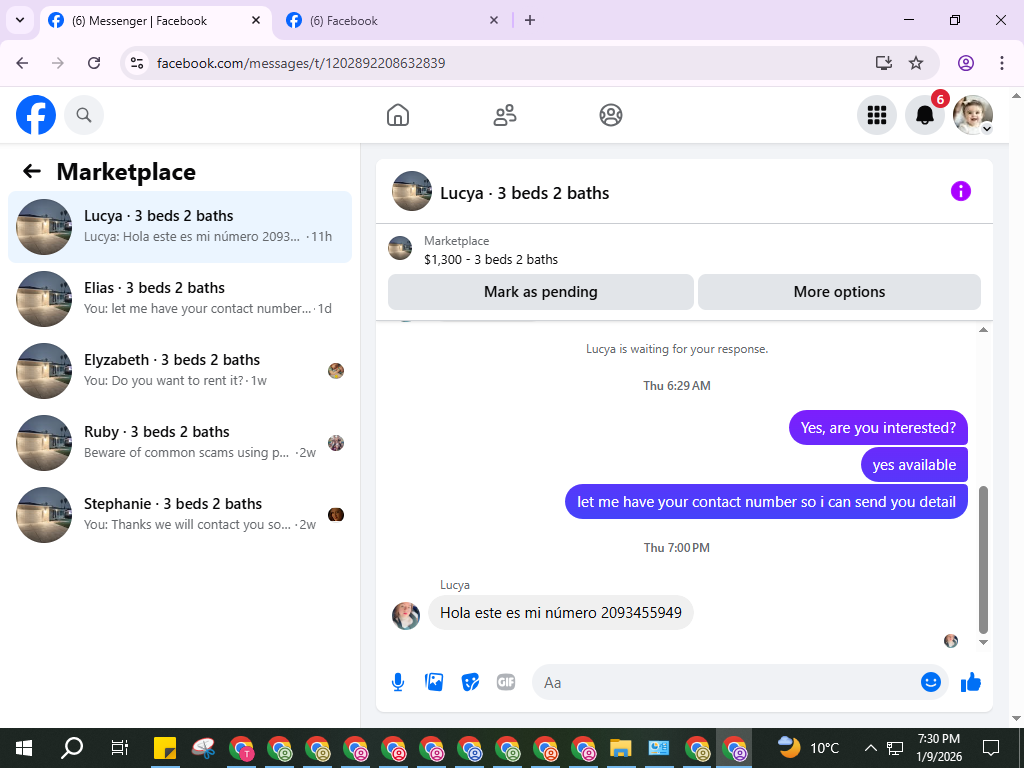Open Stephanie conversation in chat list
Screen dimensions: 1024x768
click(180, 514)
